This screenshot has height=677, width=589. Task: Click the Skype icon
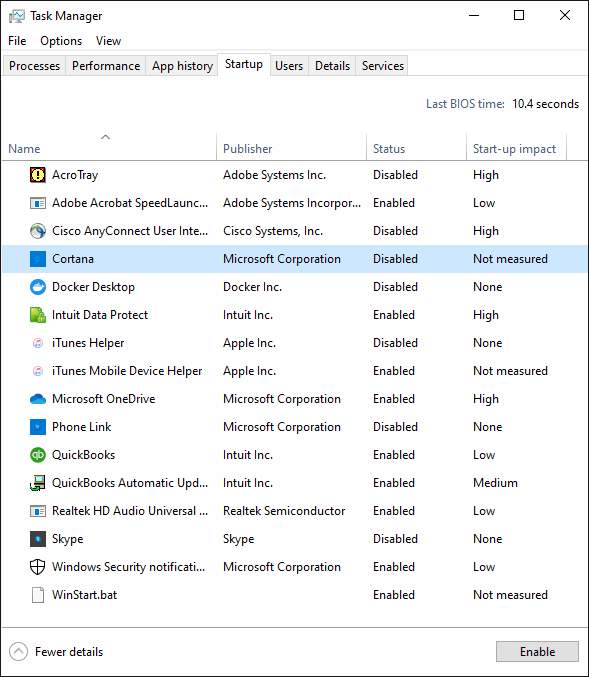click(38, 539)
